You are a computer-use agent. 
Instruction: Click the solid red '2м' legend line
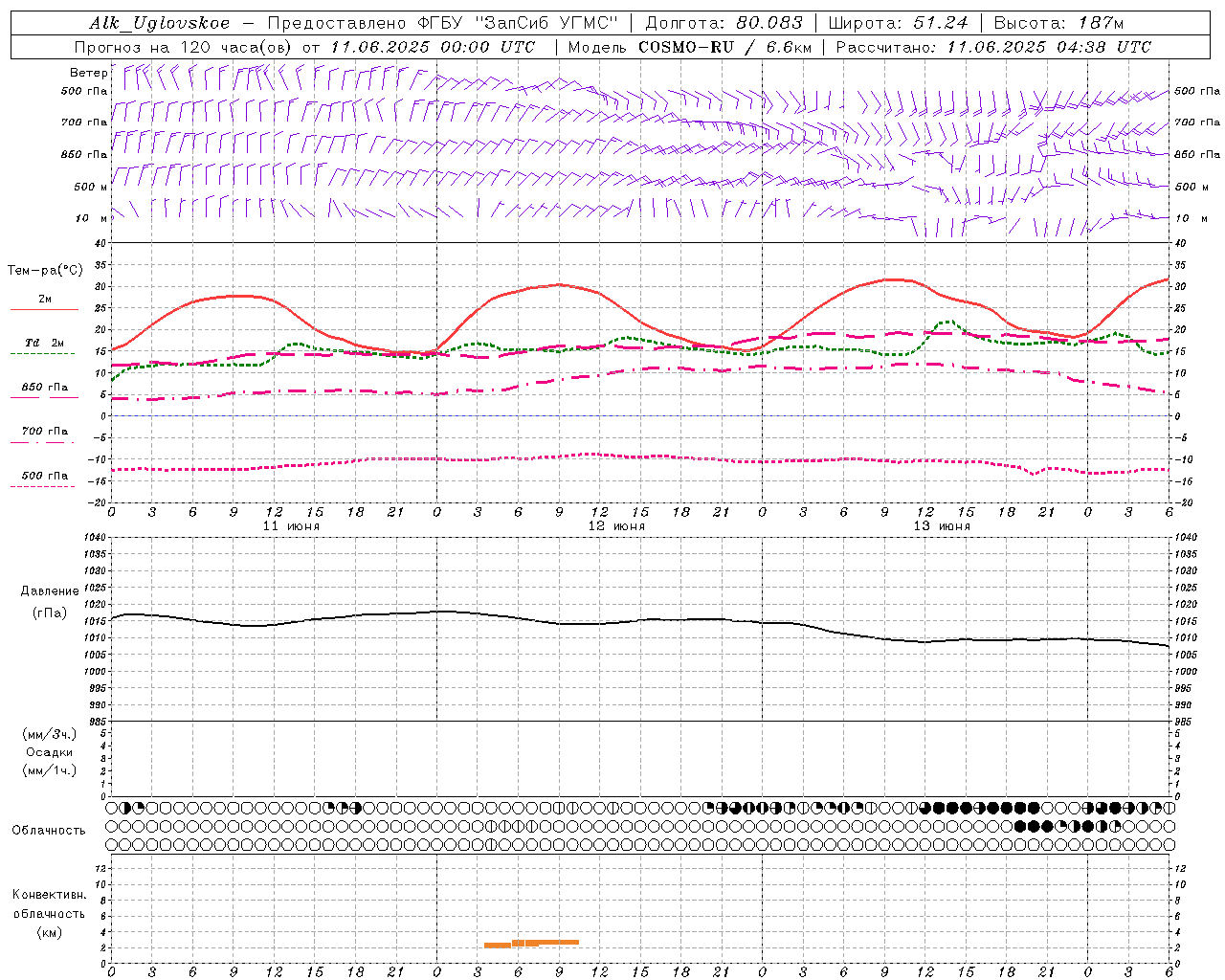pyautogui.click(x=44, y=309)
